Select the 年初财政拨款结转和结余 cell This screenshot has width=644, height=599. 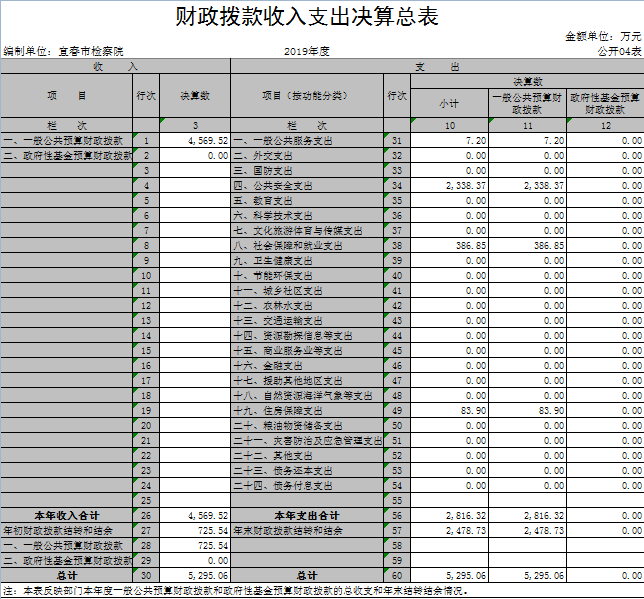click(x=66, y=530)
